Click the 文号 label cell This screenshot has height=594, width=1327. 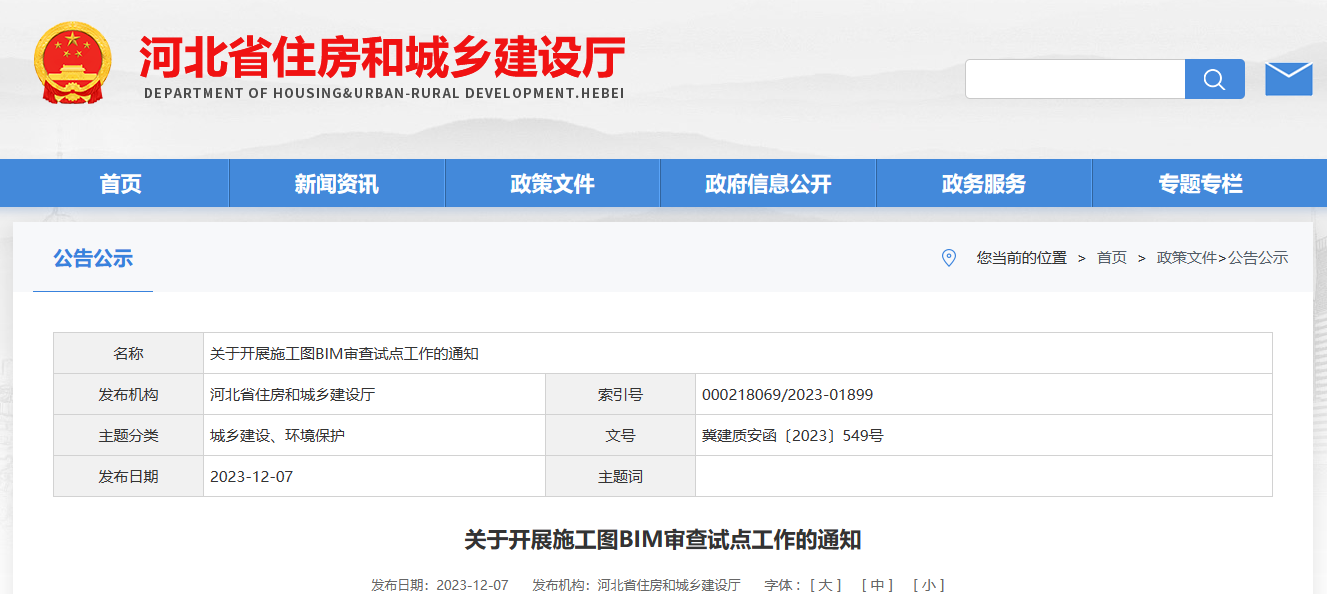click(x=621, y=436)
